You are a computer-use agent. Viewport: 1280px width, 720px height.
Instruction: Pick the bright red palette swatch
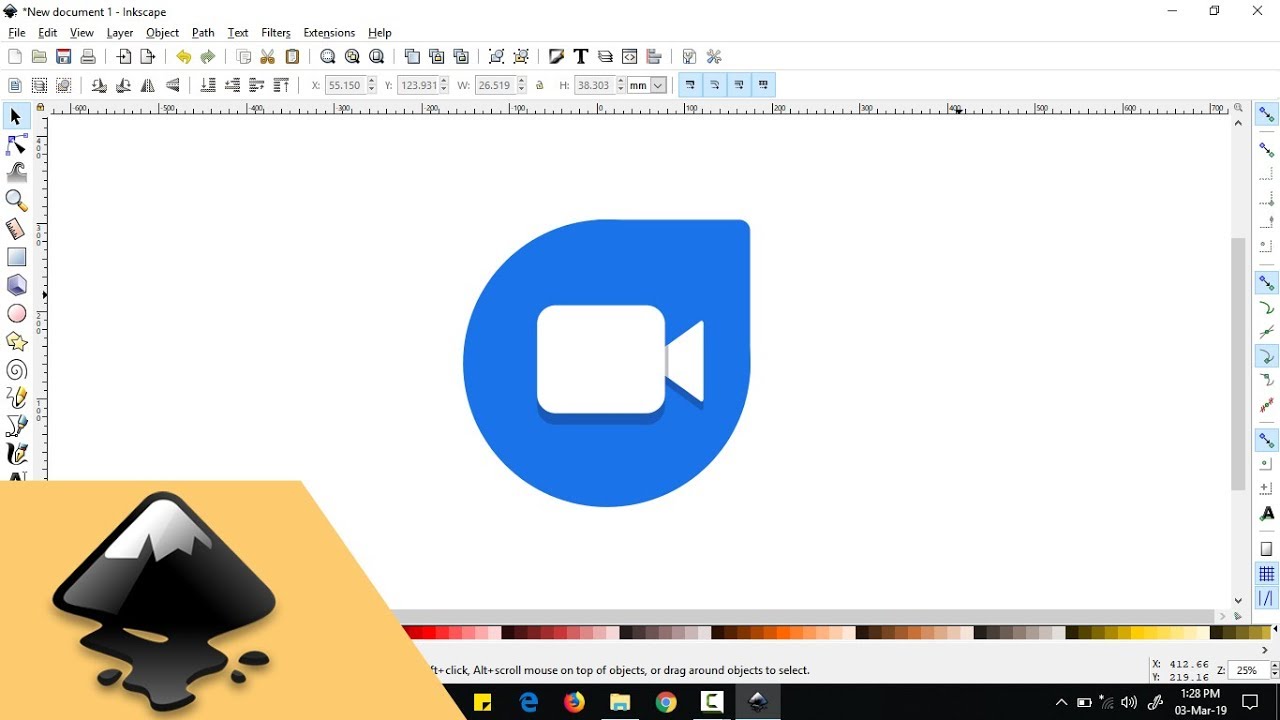point(430,632)
